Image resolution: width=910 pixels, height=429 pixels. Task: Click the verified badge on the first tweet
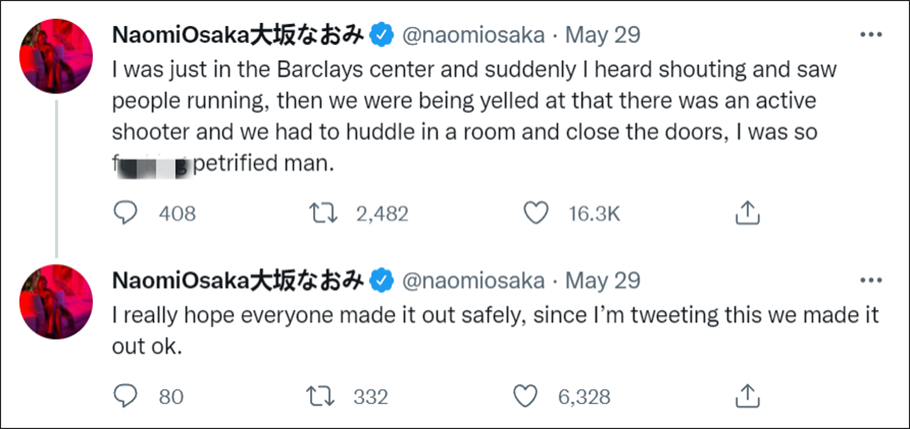tap(380, 35)
